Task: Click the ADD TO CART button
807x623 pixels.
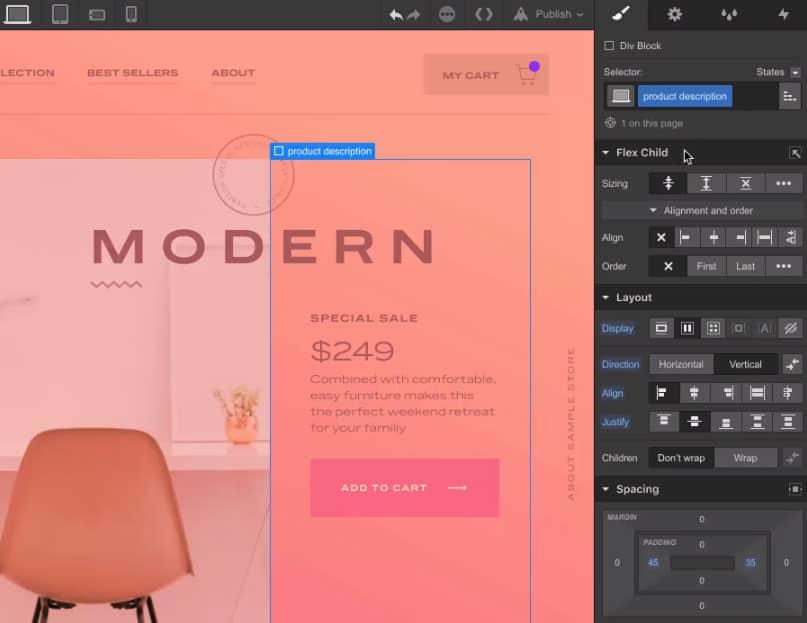Action: point(405,488)
